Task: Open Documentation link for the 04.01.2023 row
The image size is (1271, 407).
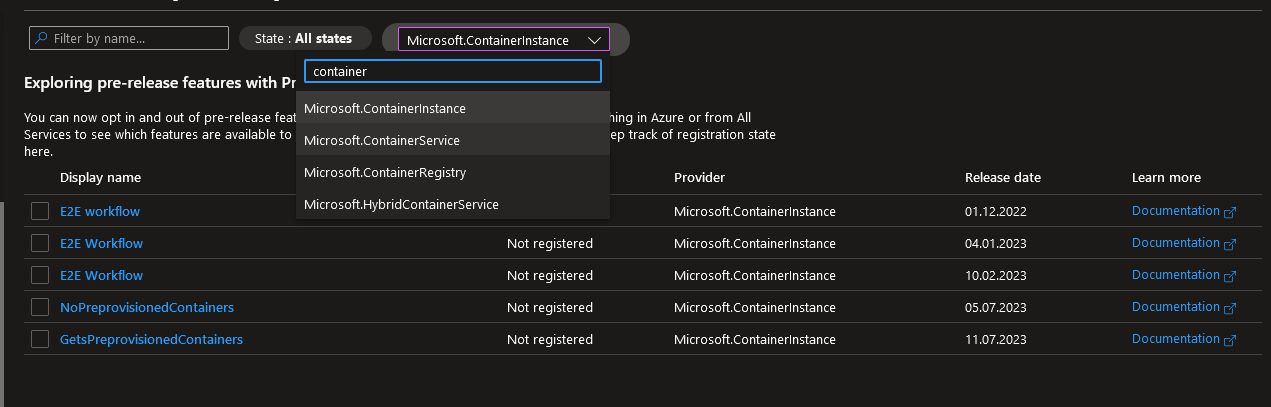Action: click(x=1176, y=243)
